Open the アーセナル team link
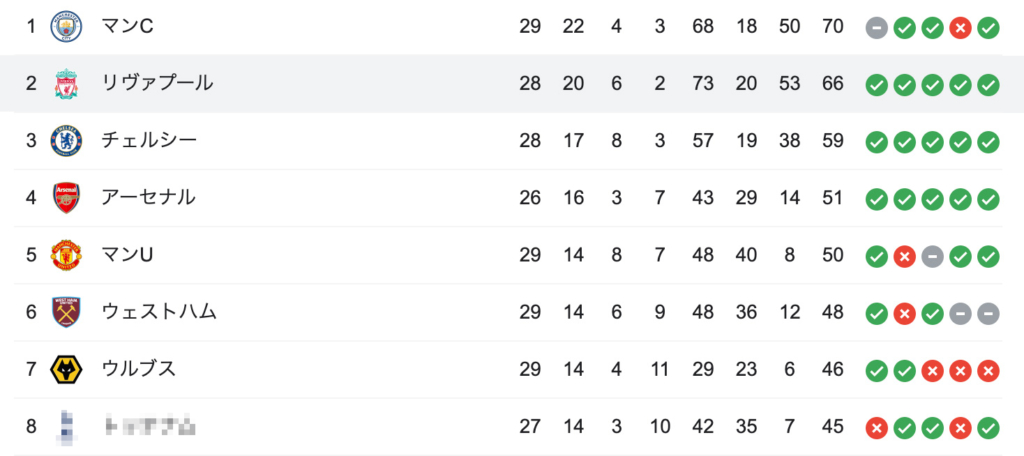The height and width of the screenshot is (456, 1024). click(x=148, y=197)
